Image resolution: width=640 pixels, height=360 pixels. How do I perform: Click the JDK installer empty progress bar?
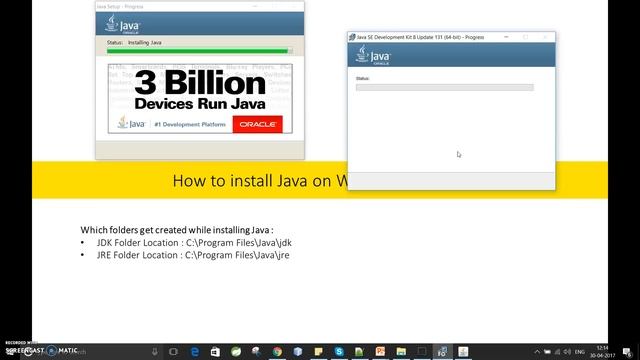pos(444,87)
